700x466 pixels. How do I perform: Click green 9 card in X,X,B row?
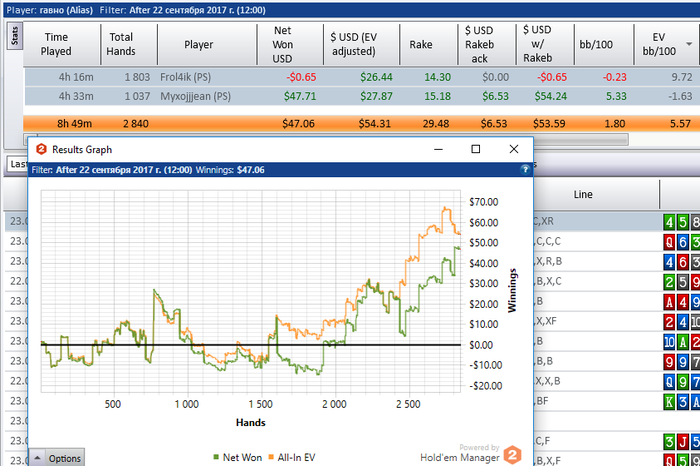(x=683, y=382)
